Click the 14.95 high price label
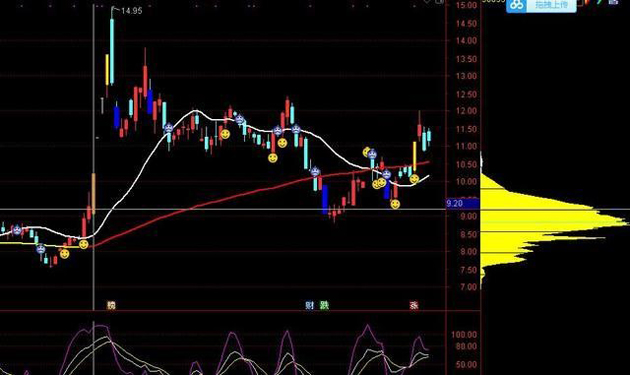Screen dimensions: 630x375 point(131,11)
